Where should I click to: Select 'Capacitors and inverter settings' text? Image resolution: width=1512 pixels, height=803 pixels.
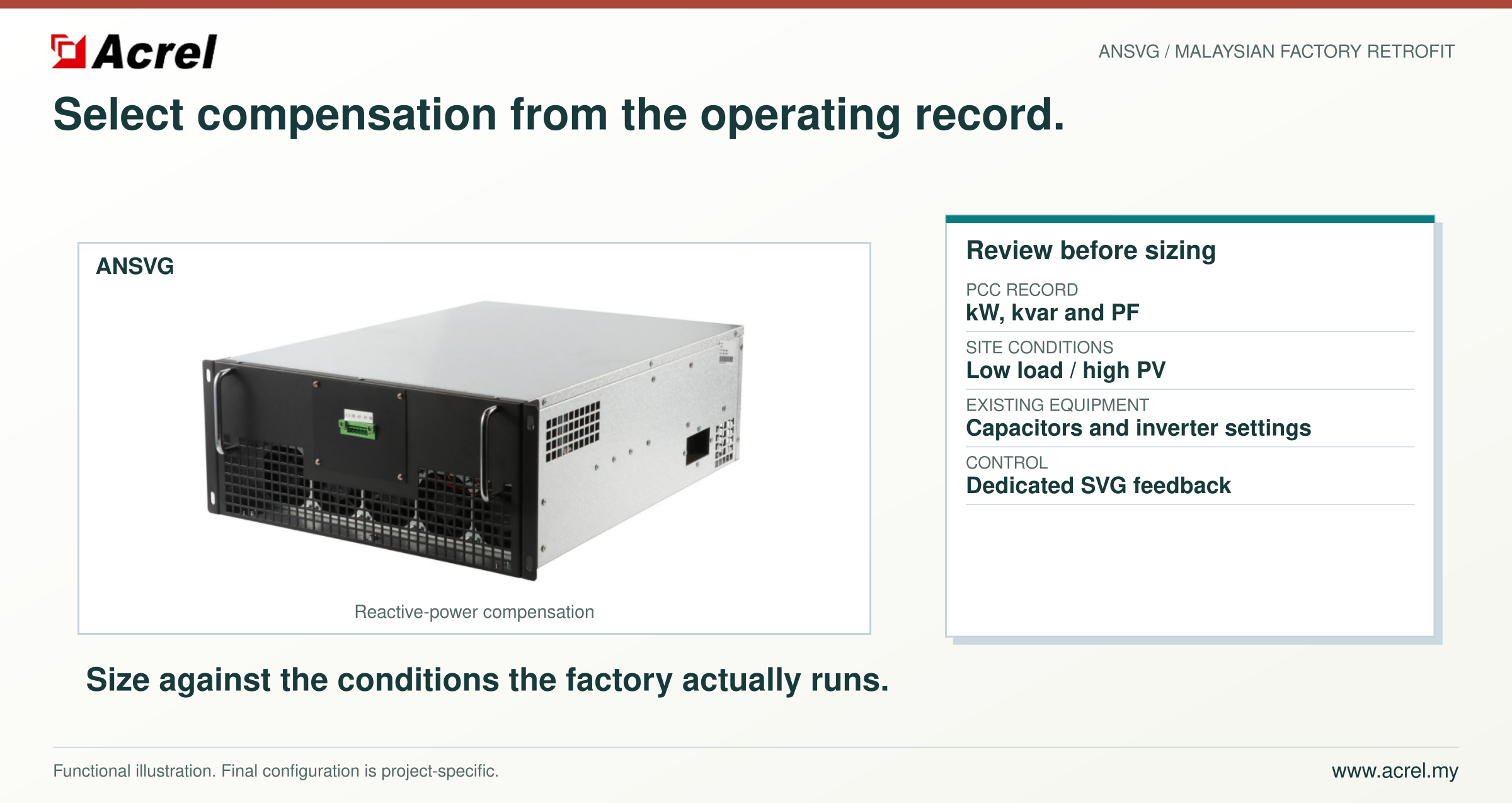coord(1138,428)
